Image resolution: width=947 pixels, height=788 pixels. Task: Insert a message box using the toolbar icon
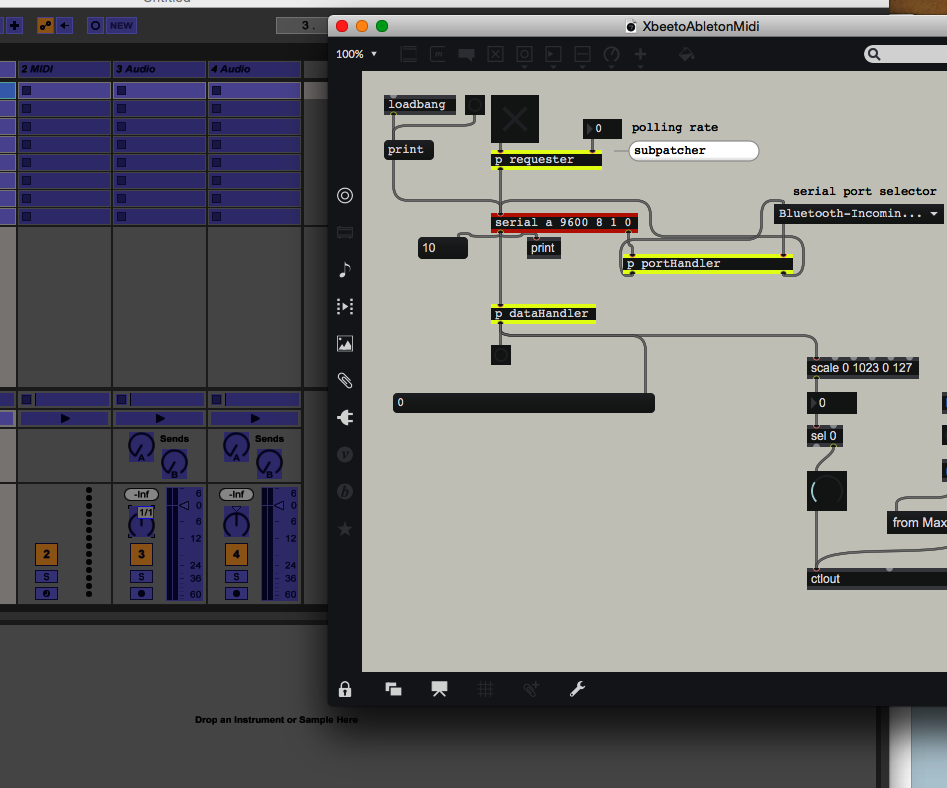[437, 54]
